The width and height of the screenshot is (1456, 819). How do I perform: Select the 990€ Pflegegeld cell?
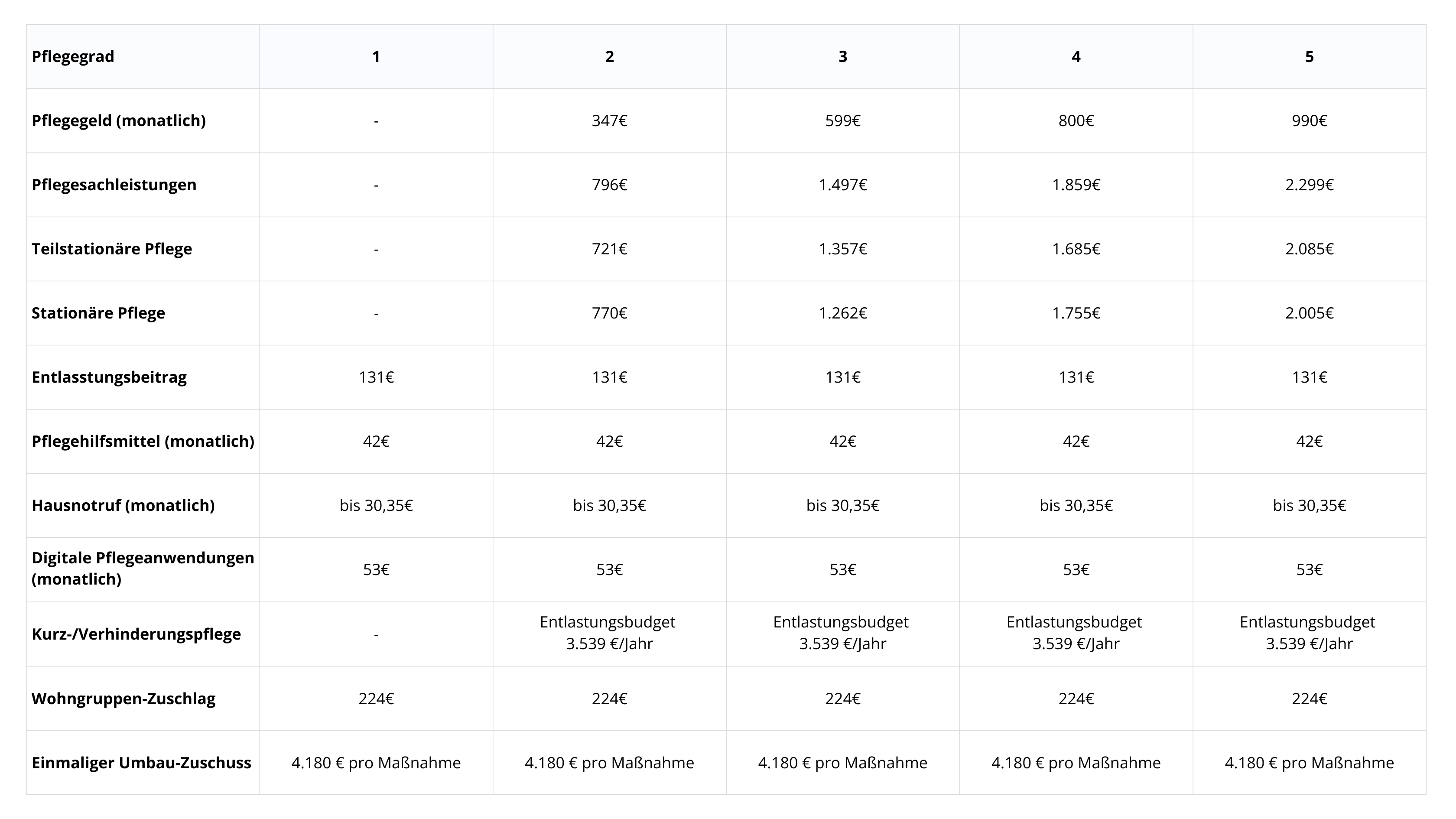coord(1309,120)
